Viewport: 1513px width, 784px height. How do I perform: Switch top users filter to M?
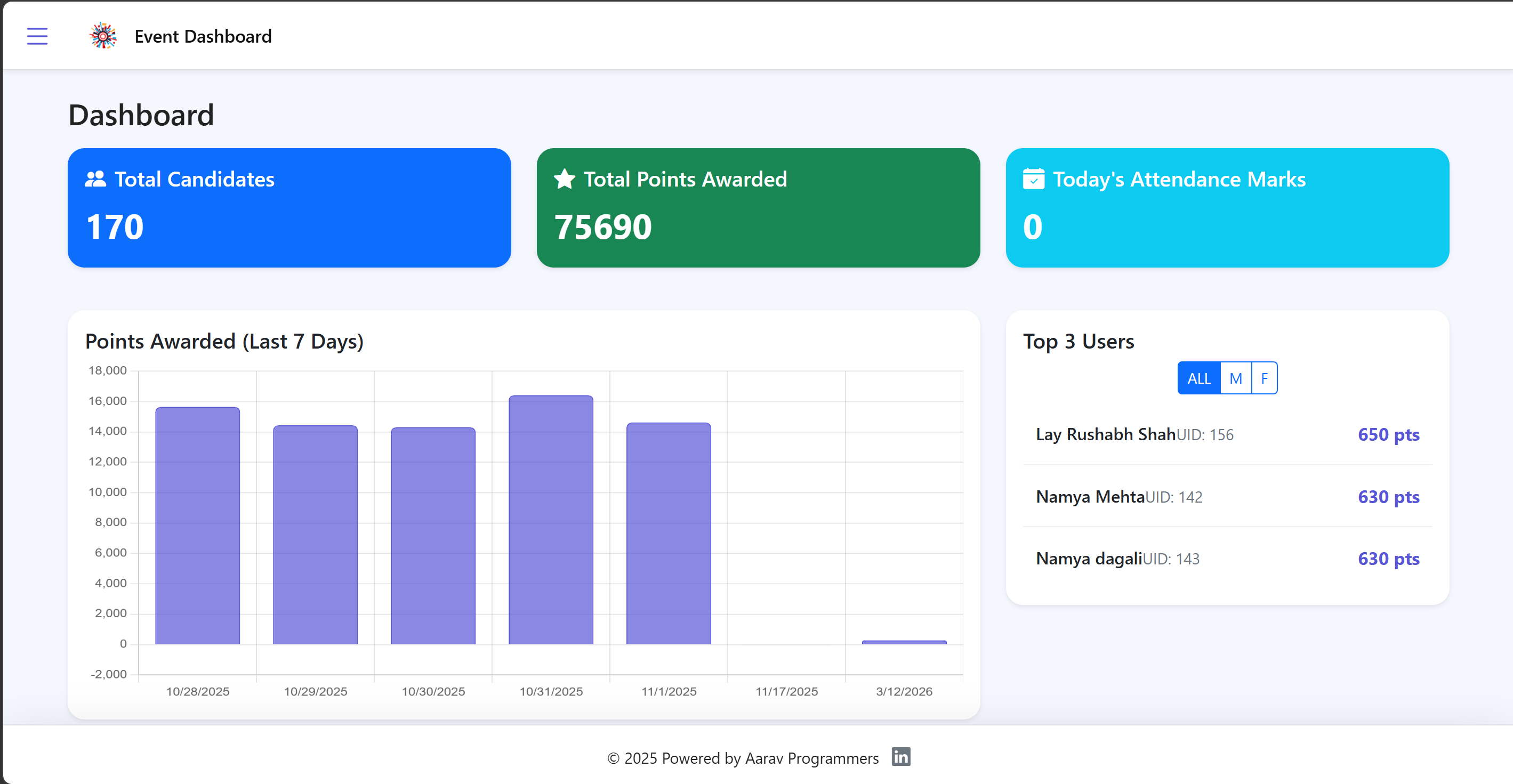[1235, 378]
